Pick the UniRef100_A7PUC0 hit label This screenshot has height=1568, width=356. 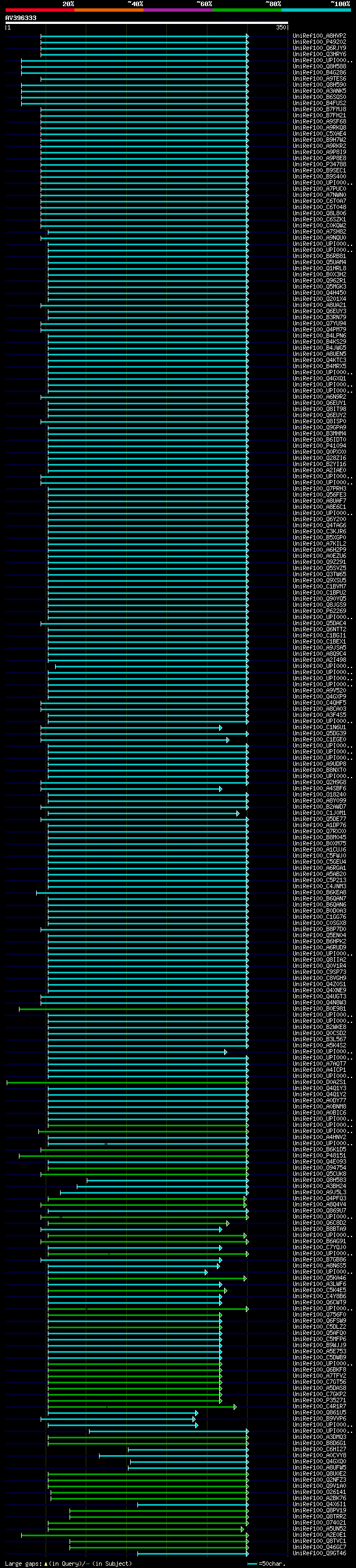(319, 189)
